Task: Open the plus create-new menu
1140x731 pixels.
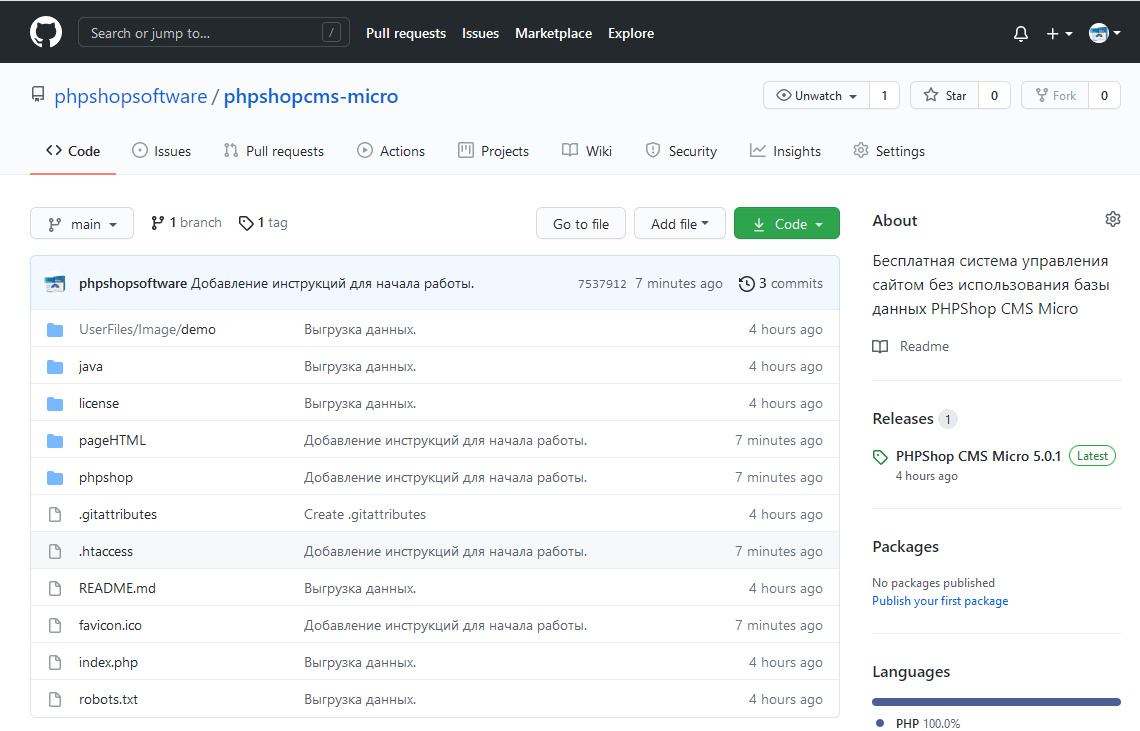Action: click(1059, 33)
